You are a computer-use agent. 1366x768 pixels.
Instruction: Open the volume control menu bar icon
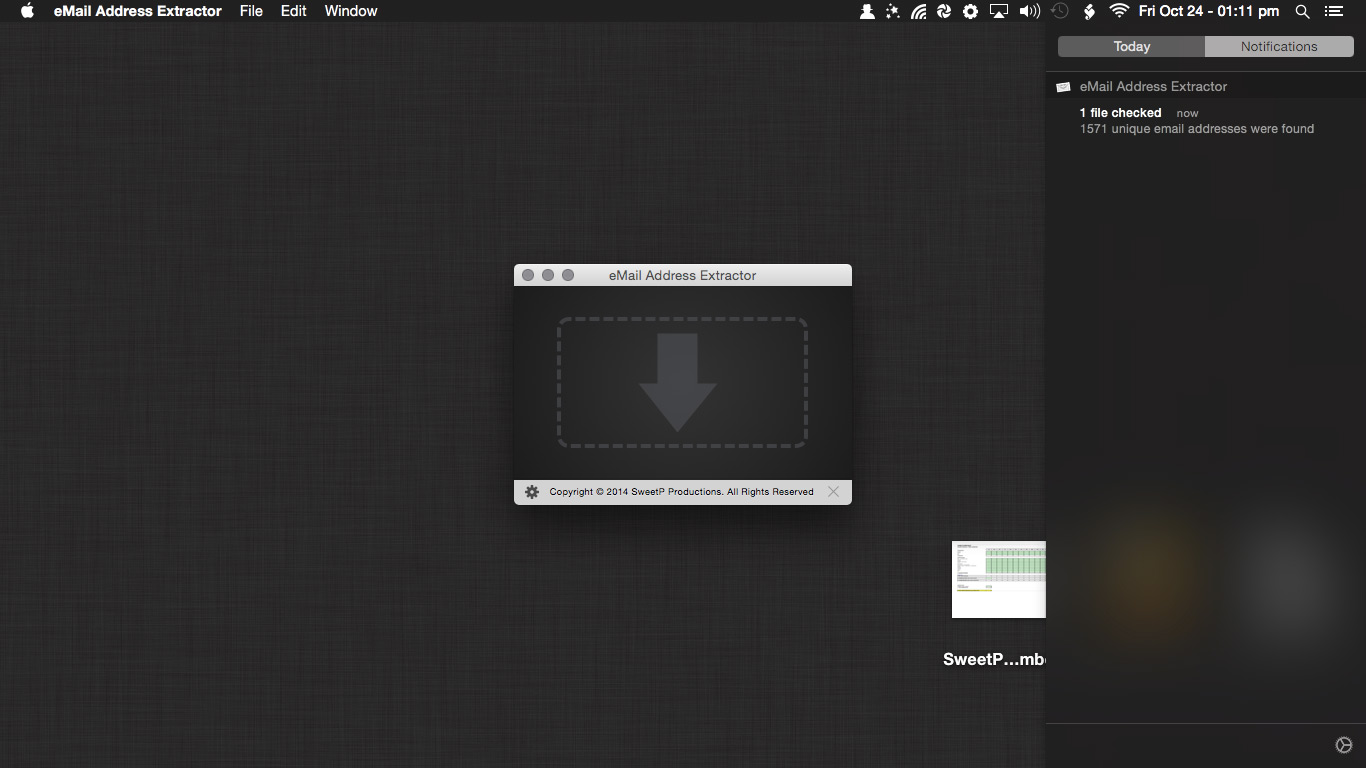pyautogui.click(x=1028, y=11)
